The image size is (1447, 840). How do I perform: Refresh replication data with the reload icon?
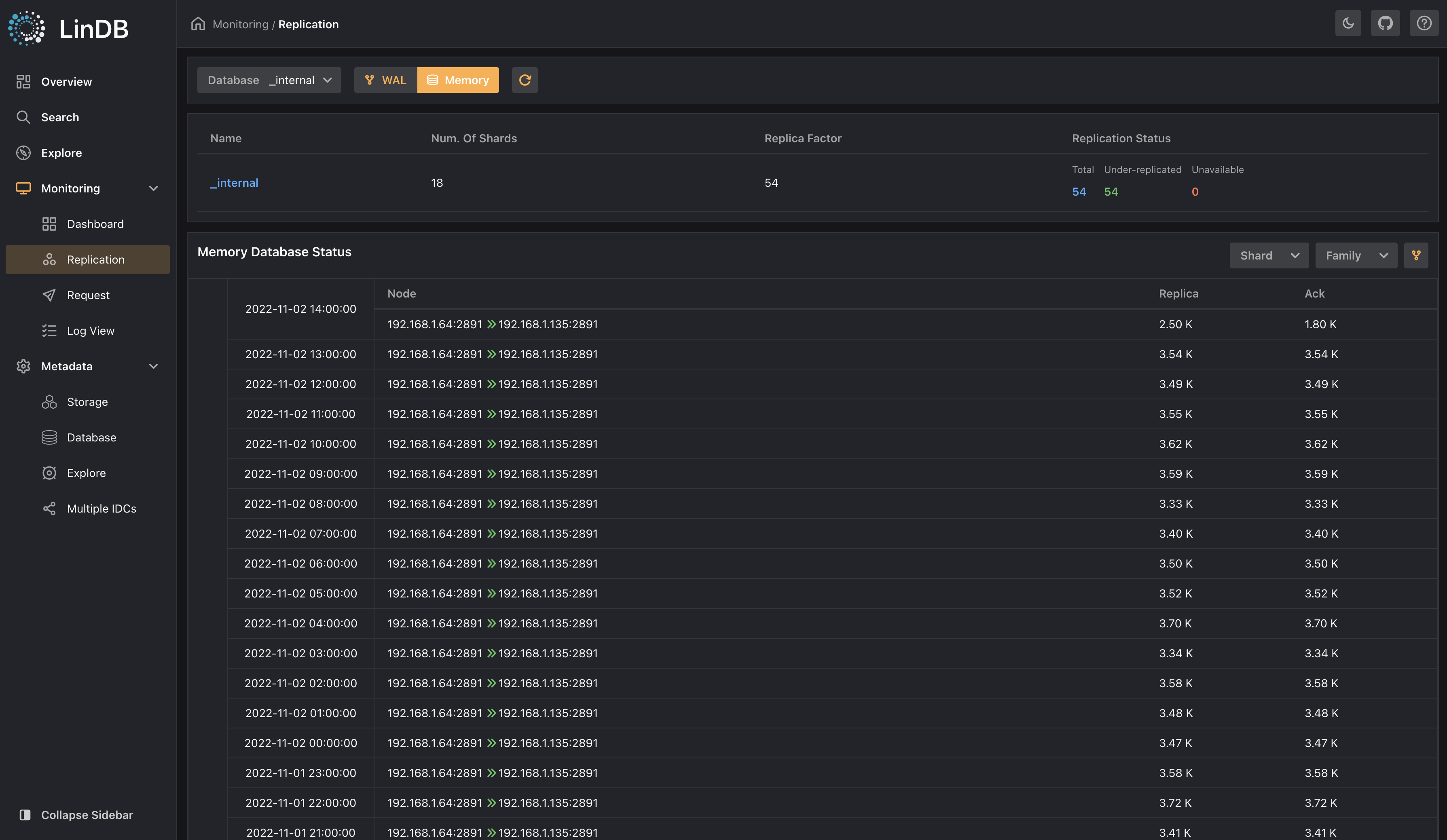(524, 80)
